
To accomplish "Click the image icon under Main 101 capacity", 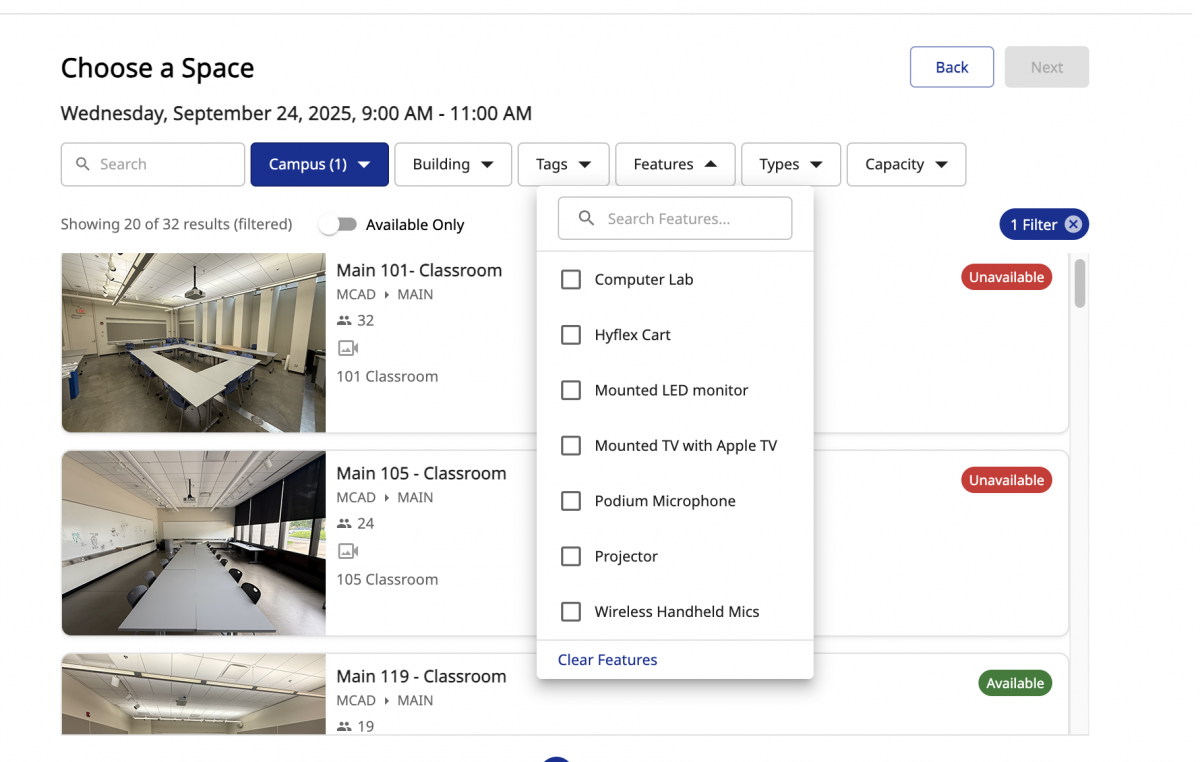I will [x=348, y=348].
